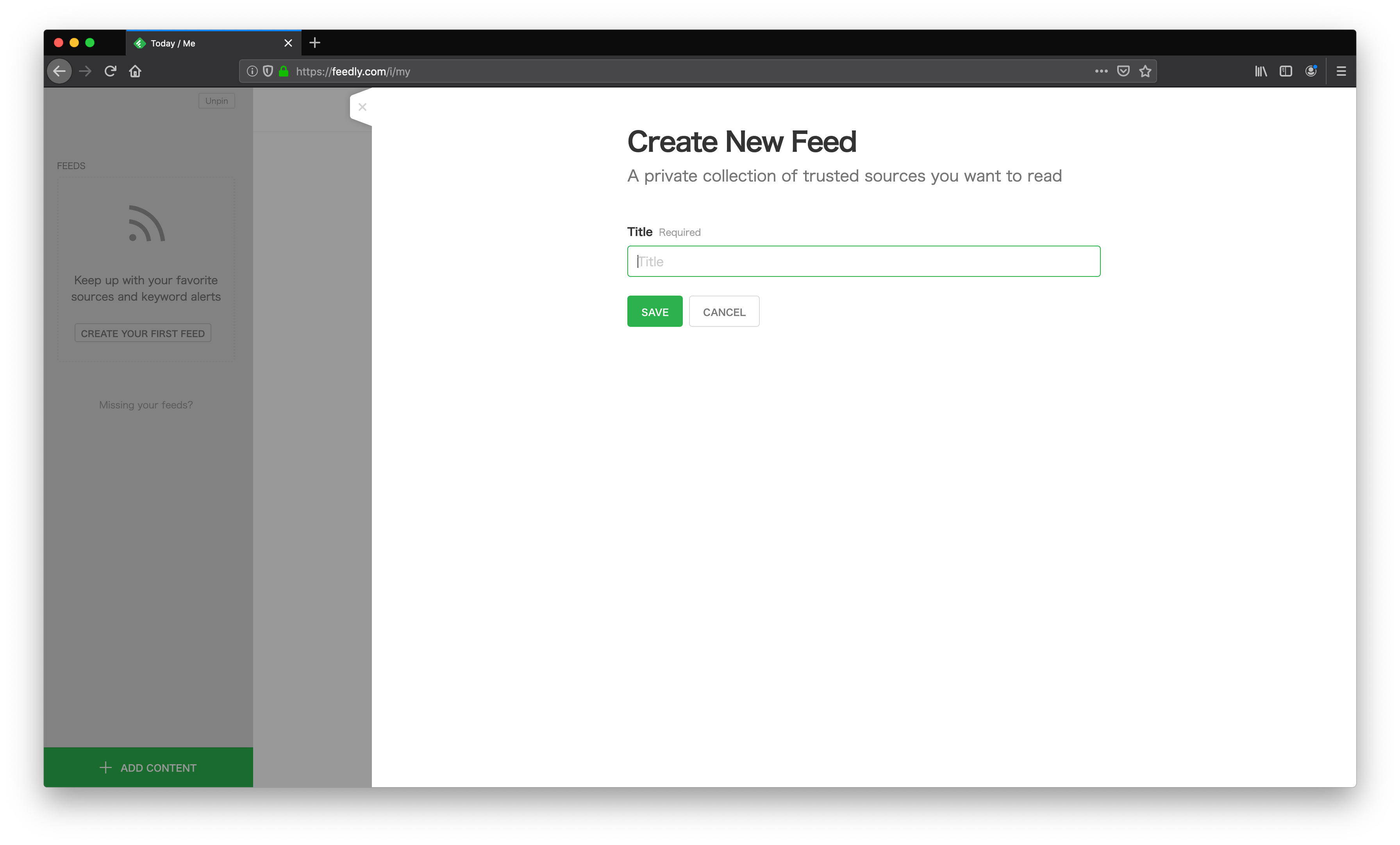Click the tracking protection shield icon

tap(268, 71)
